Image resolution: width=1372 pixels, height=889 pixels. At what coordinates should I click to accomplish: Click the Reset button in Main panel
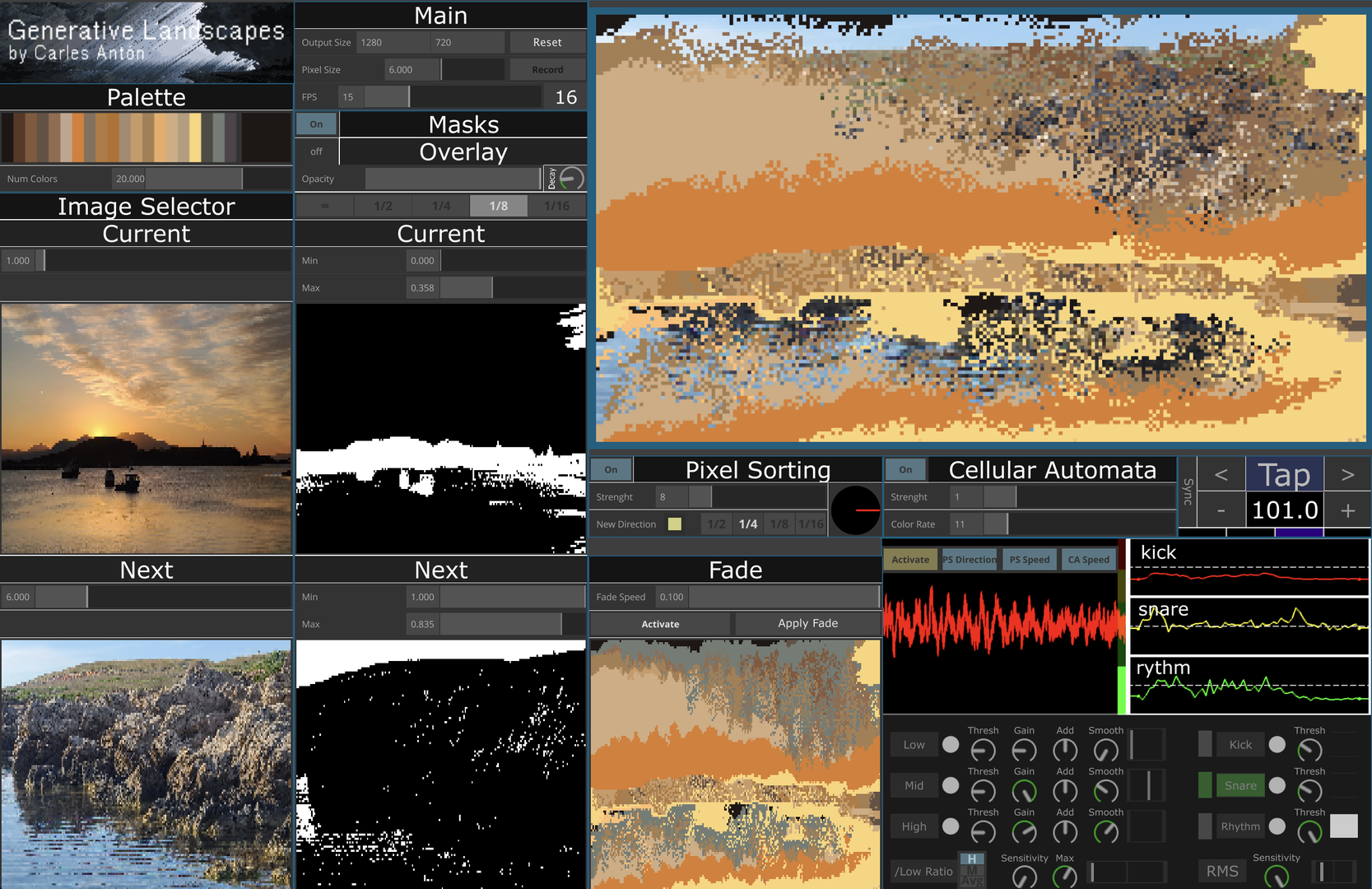click(x=547, y=42)
